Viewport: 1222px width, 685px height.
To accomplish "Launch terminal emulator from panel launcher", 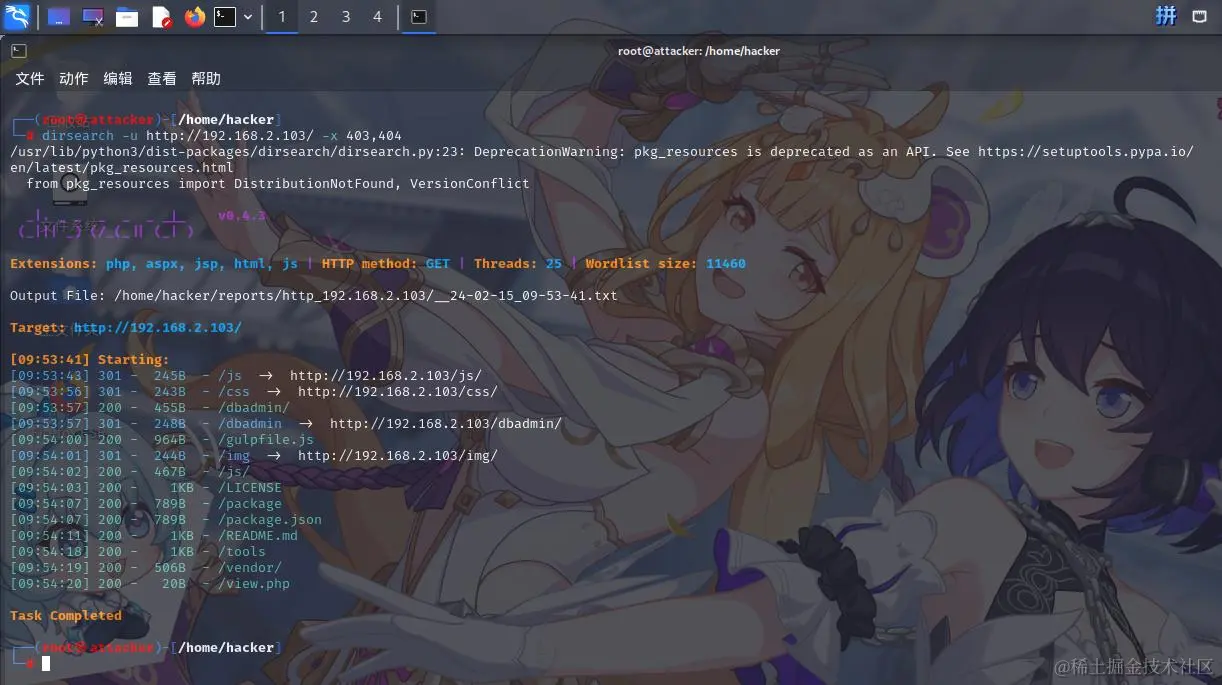I will point(225,17).
